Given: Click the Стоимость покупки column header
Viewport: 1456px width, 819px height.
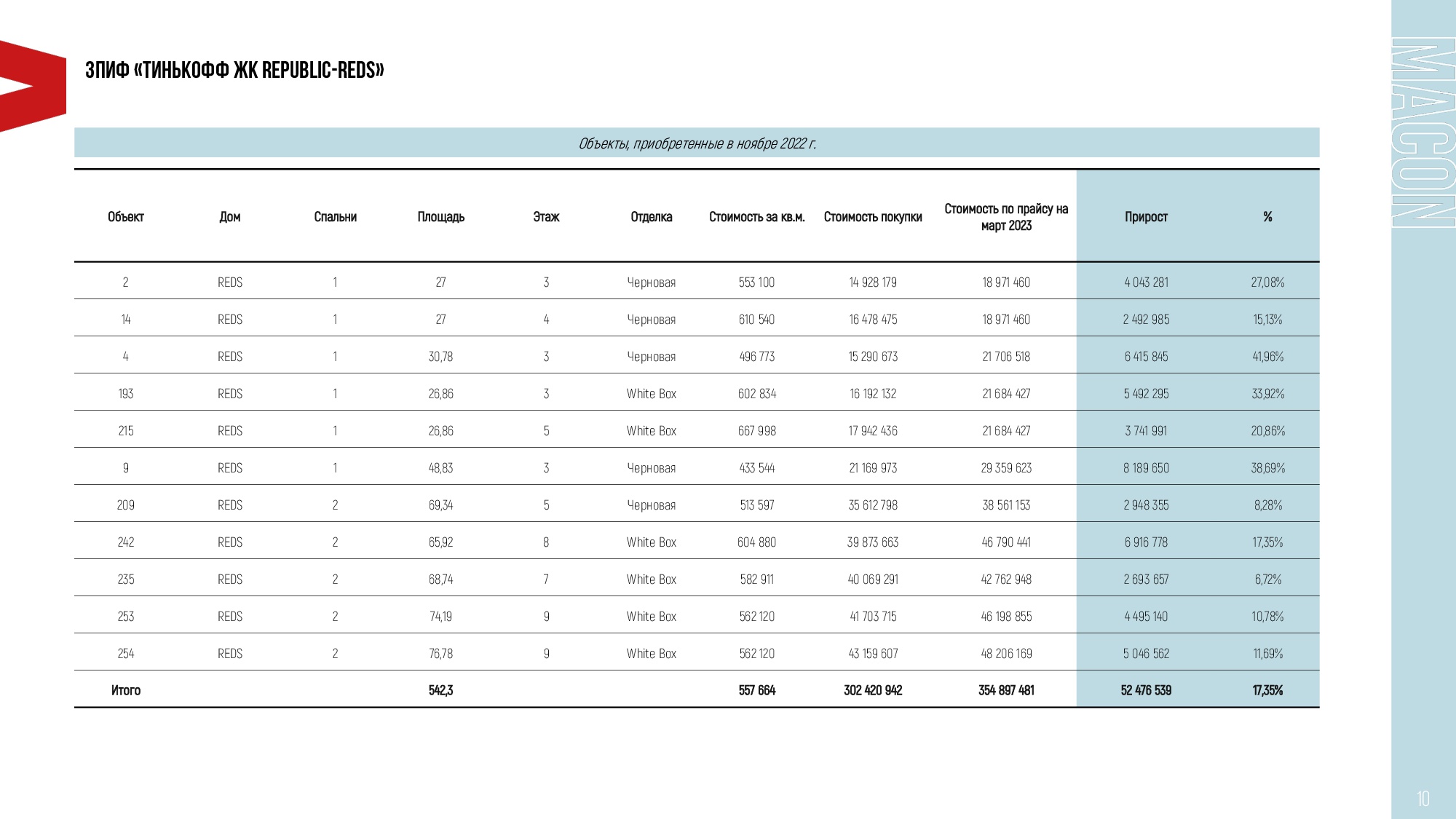Looking at the screenshot, I should coord(872,217).
